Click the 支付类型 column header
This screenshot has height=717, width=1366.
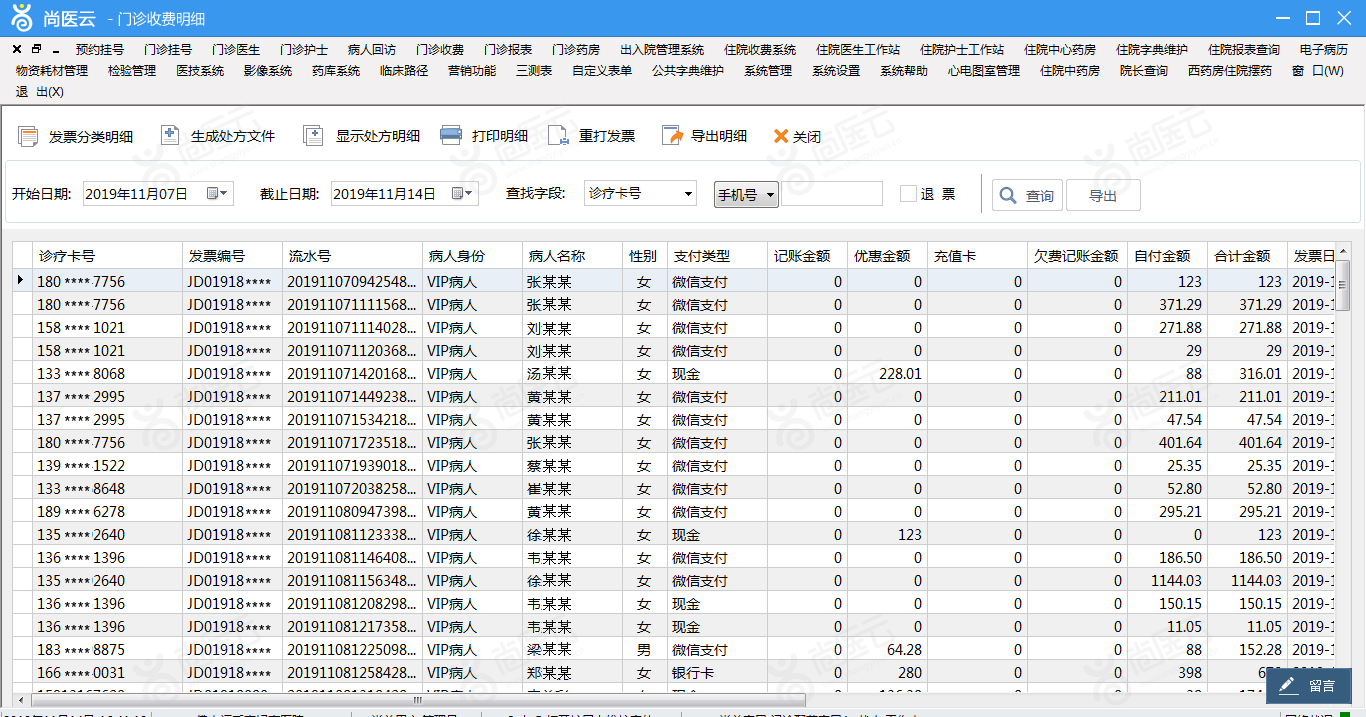[717, 256]
